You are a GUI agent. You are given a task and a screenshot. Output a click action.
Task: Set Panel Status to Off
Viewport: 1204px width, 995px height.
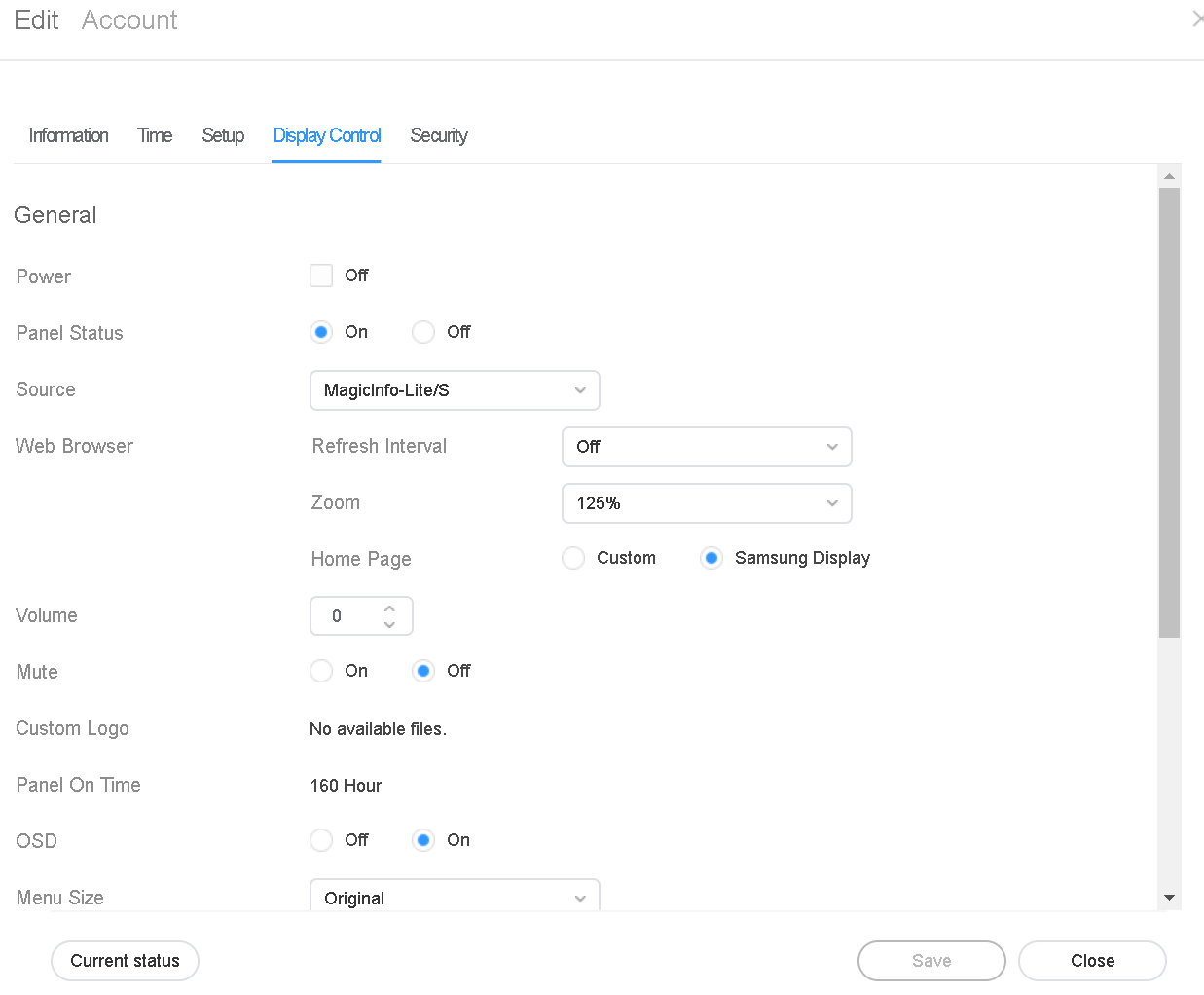click(x=423, y=332)
